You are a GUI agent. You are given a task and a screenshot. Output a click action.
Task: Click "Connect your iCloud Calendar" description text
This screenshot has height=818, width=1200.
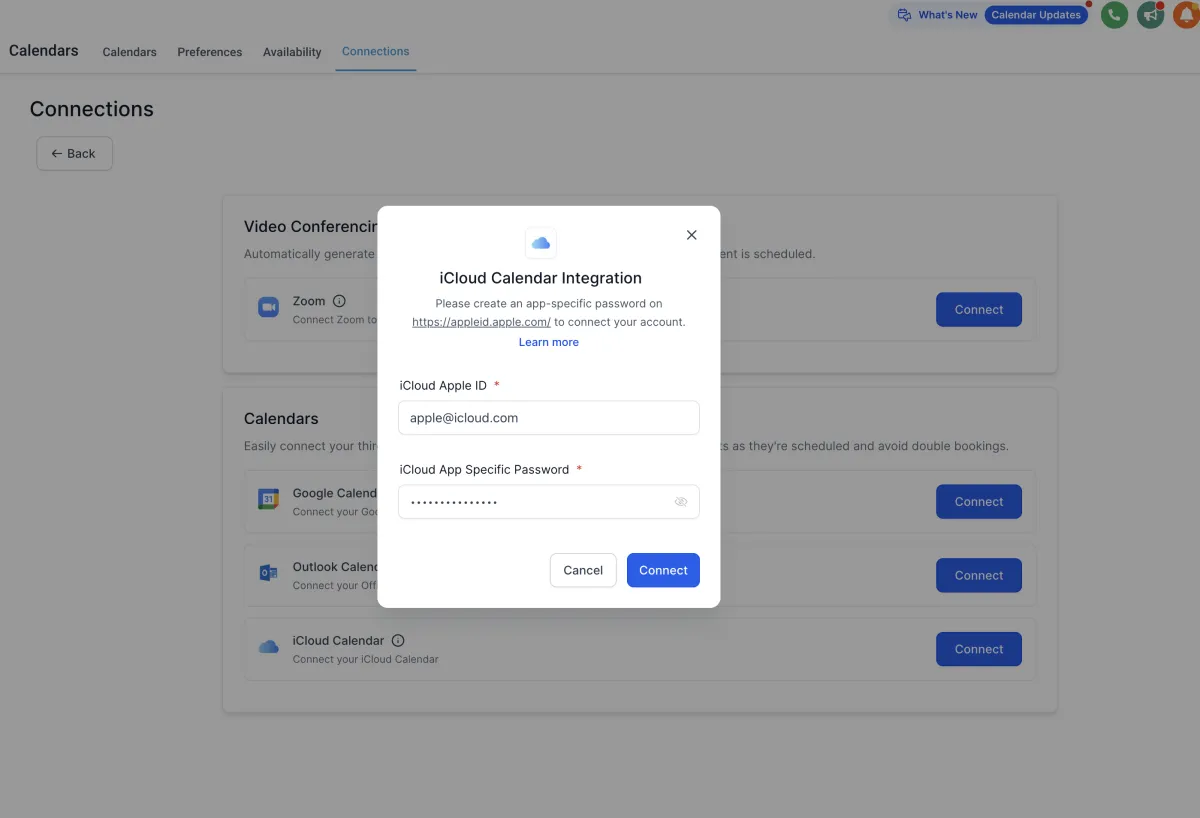pyautogui.click(x=365, y=659)
